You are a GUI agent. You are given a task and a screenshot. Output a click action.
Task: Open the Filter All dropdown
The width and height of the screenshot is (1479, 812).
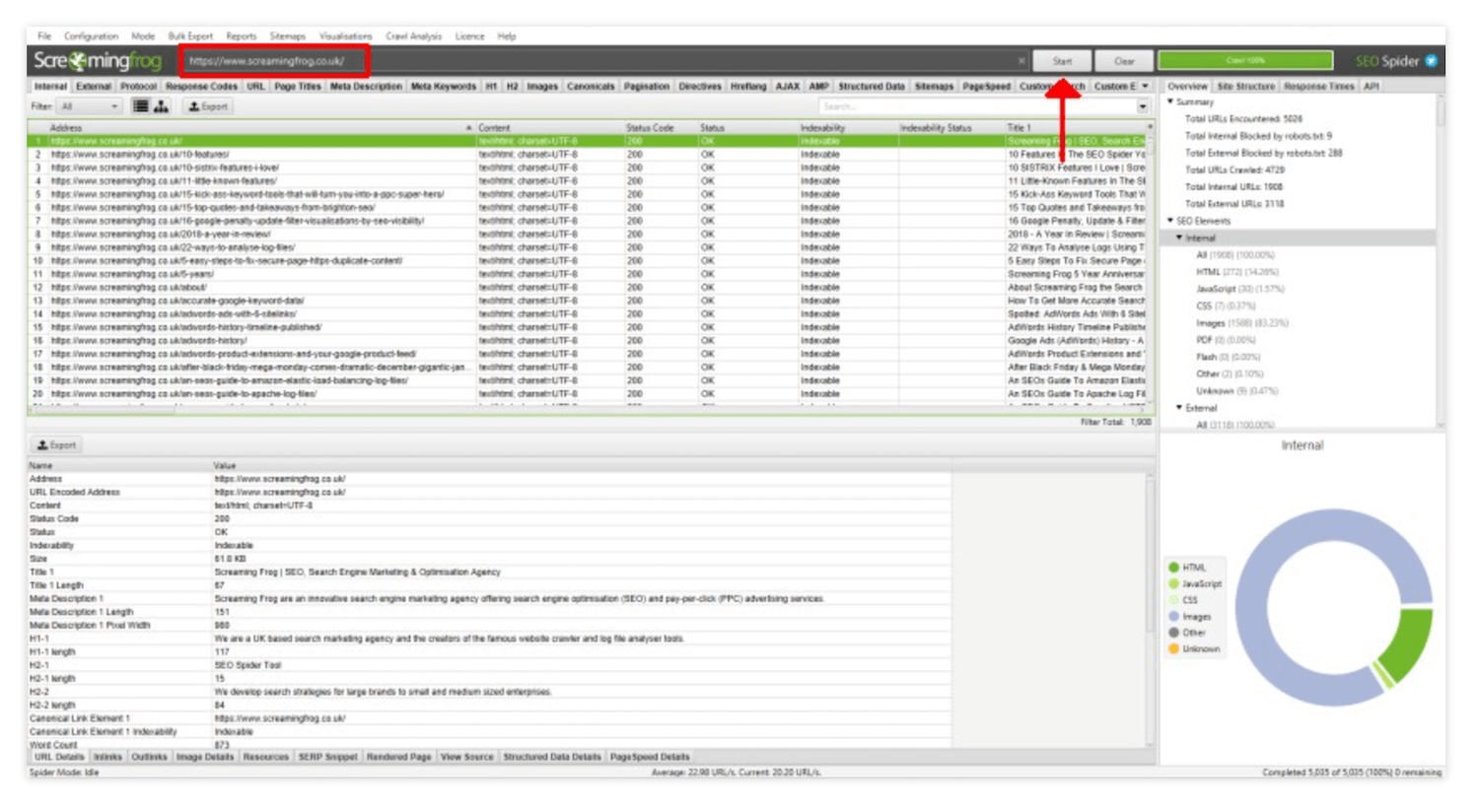coord(89,106)
